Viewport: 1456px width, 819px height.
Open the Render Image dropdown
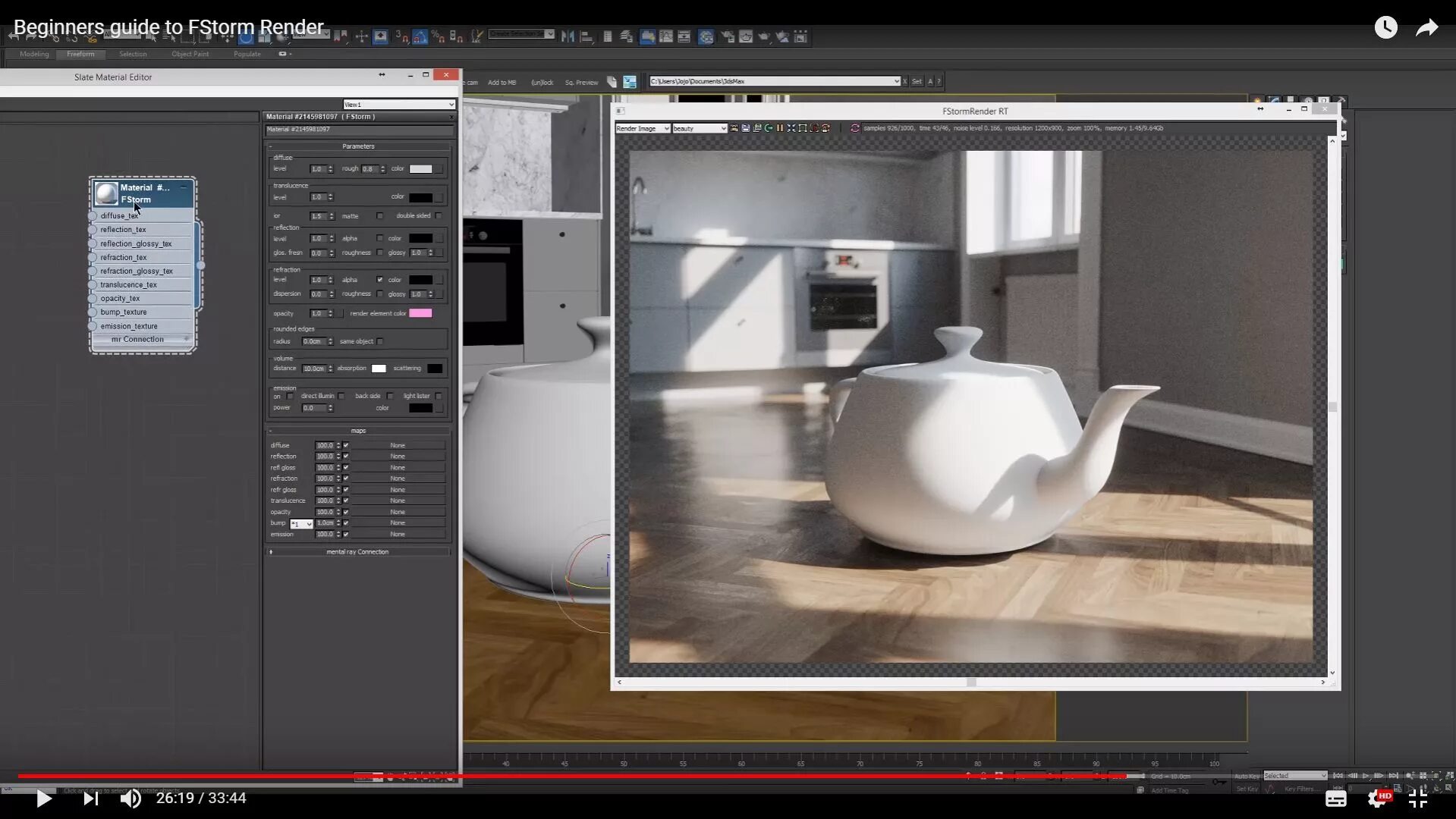point(643,128)
